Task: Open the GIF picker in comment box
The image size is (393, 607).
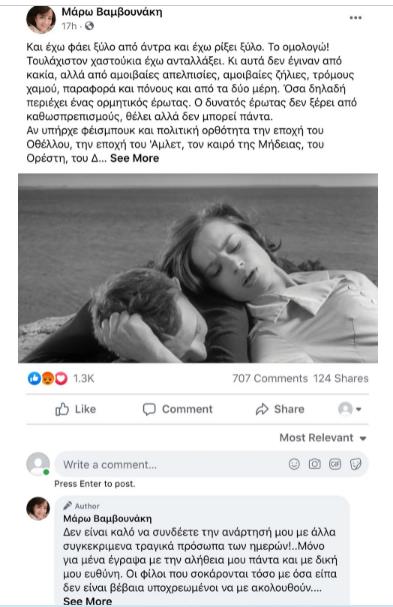Action: (335, 464)
